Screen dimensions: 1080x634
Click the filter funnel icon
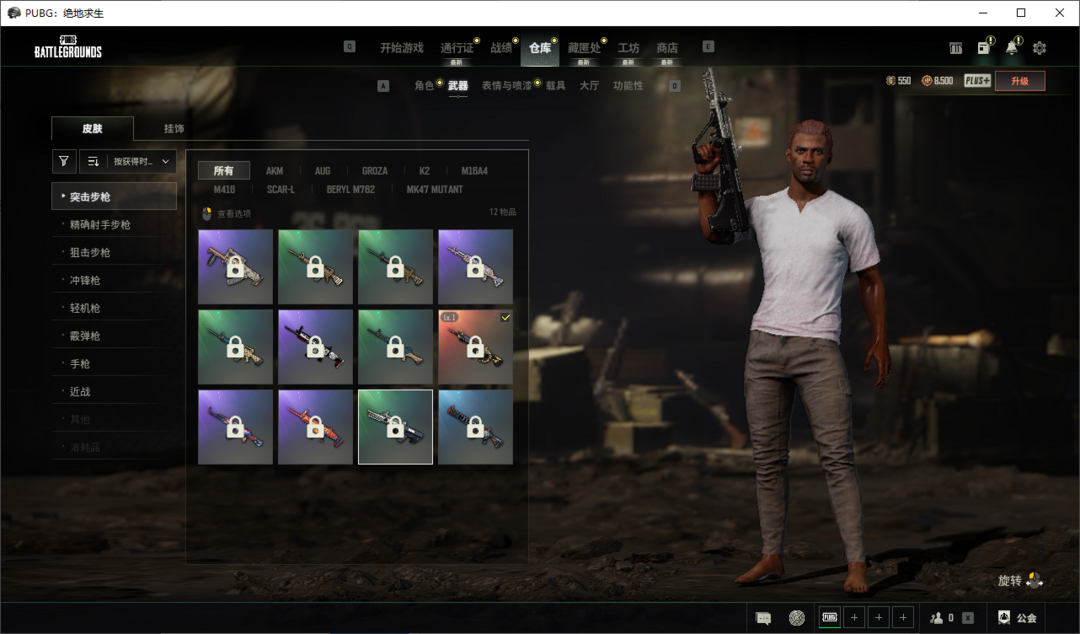(x=64, y=161)
